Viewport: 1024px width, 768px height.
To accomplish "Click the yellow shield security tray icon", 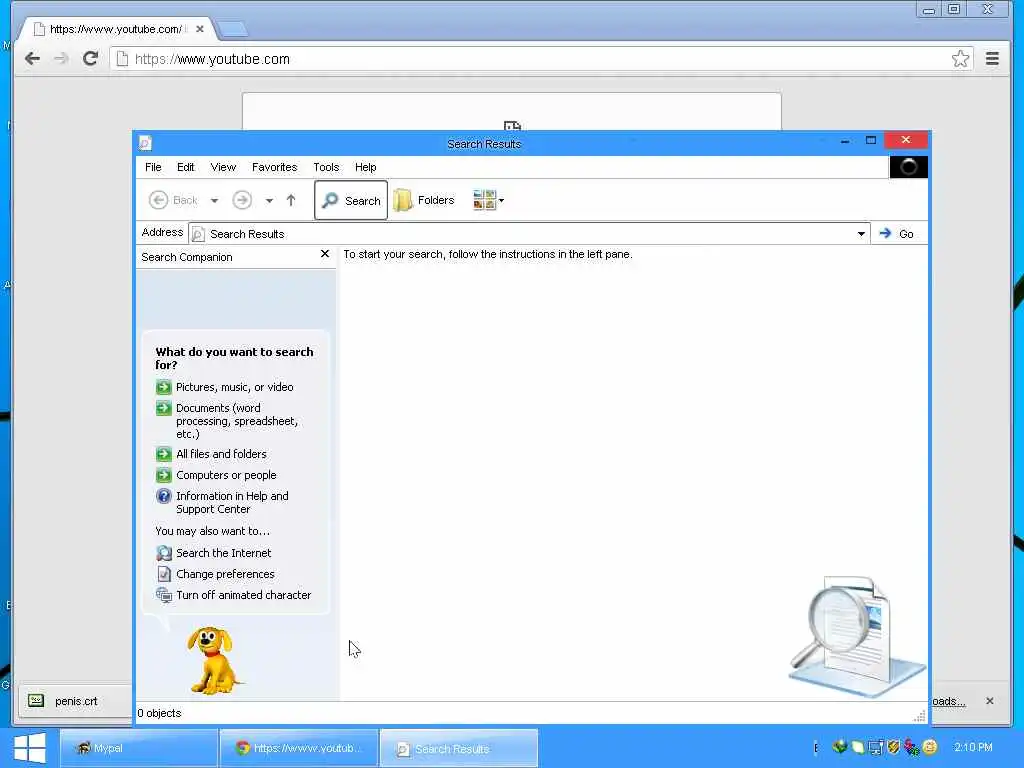I will (894, 747).
